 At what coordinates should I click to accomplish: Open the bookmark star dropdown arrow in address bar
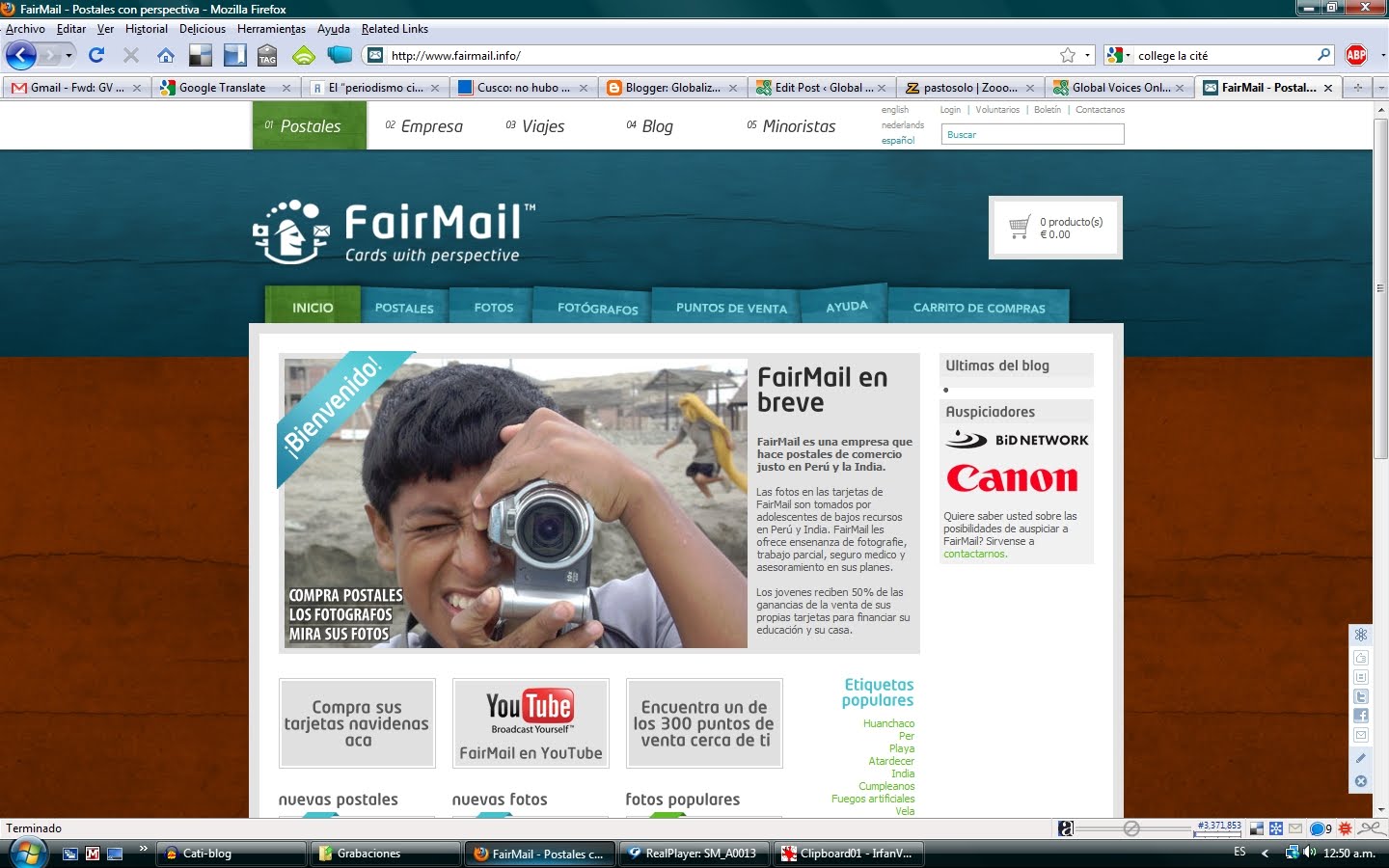click(x=1087, y=55)
